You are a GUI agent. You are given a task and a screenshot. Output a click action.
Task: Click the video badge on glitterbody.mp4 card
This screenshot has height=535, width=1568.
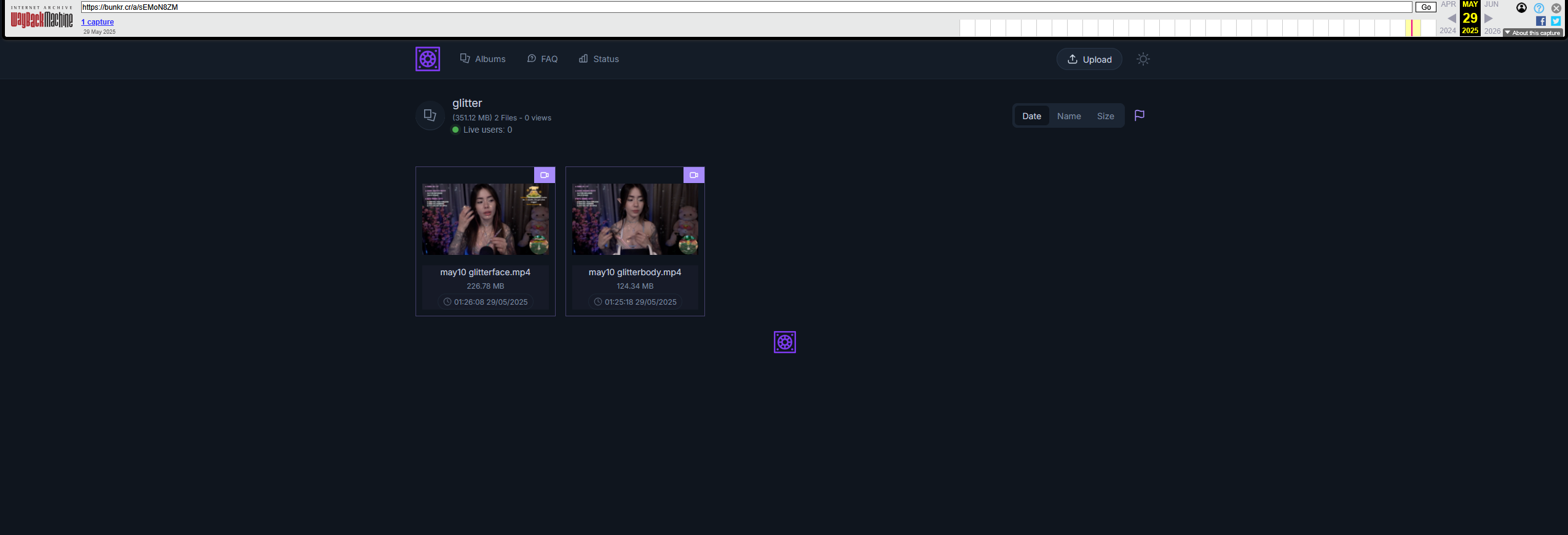click(x=694, y=175)
